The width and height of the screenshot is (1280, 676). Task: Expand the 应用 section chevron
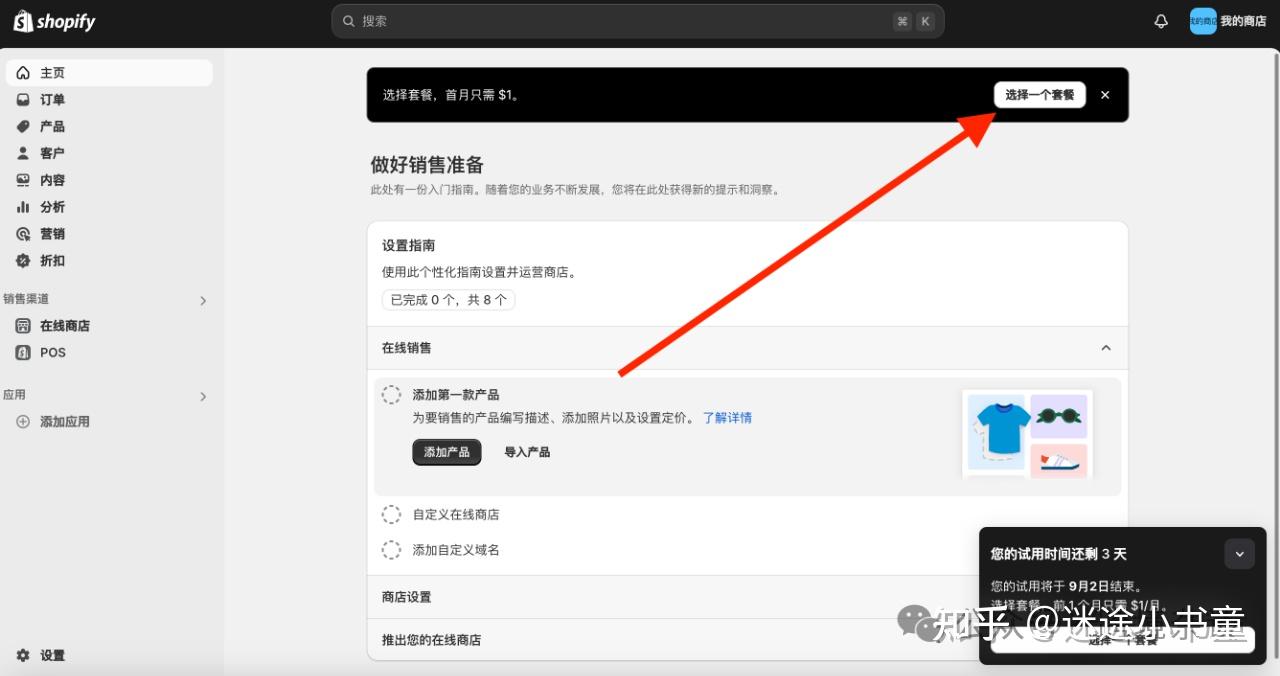tap(203, 396)
